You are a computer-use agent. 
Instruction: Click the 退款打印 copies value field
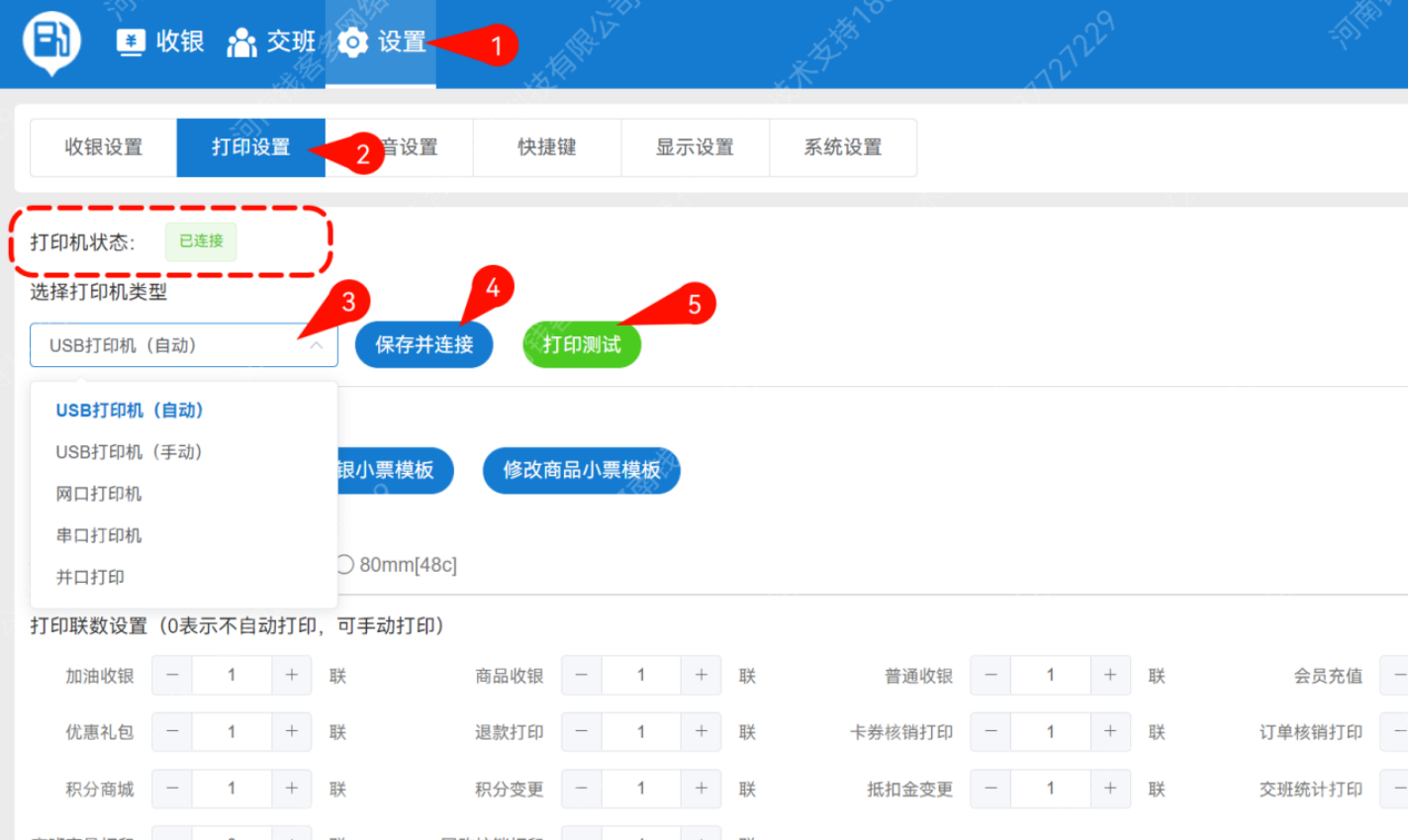click(x=641, y=732)
